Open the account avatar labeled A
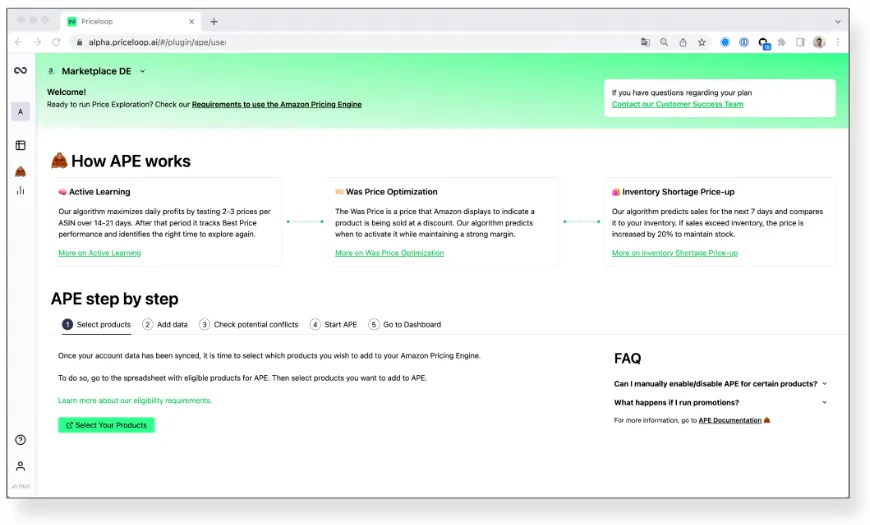Screen dimensions: 870x525 pos(21,112)
